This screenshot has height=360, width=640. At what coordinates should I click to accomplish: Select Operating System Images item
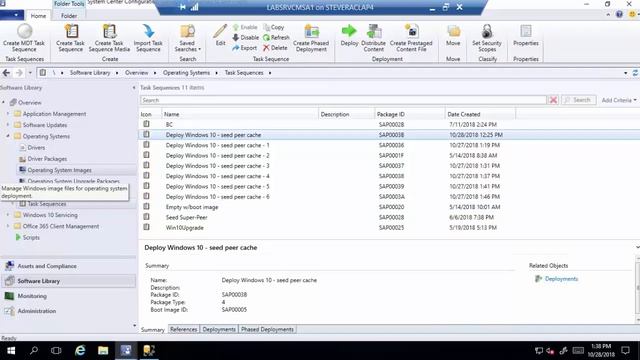pyautogui.click(x=59, y=170)
